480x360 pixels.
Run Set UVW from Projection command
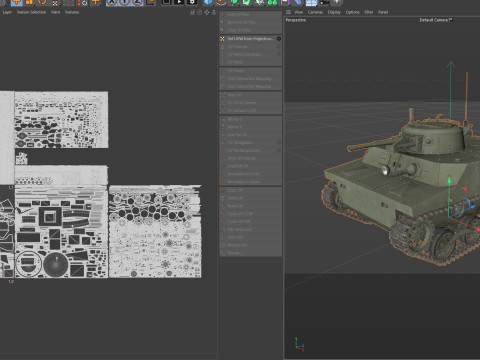tap(250, 39)
